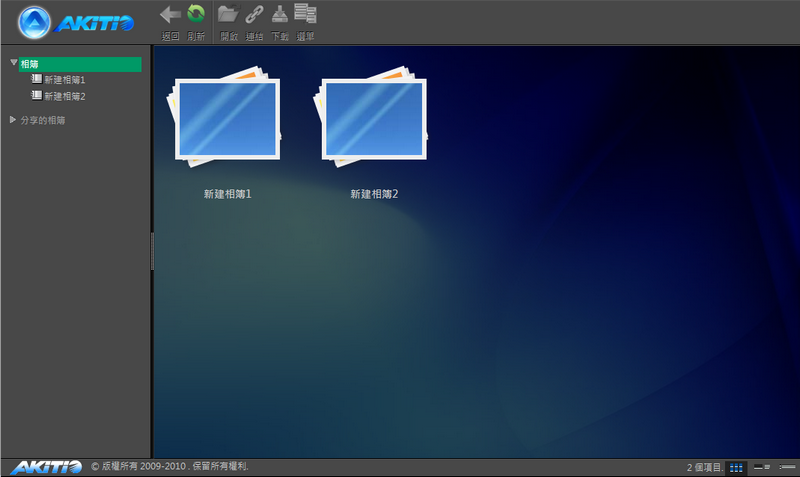Click the 下載 (Download) icon

280,15
